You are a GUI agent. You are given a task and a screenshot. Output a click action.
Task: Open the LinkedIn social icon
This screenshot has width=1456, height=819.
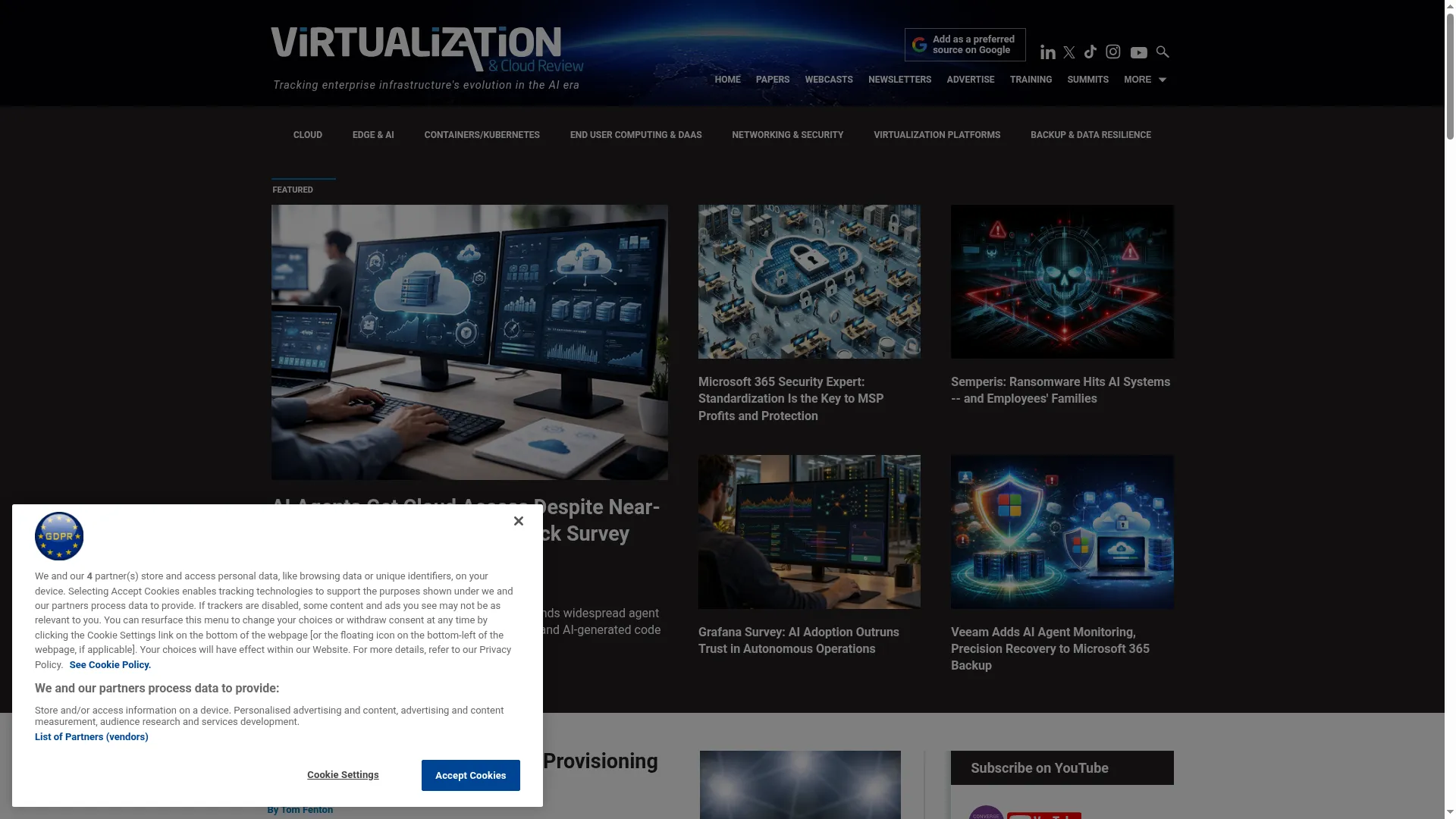(x=1047, y=52)
